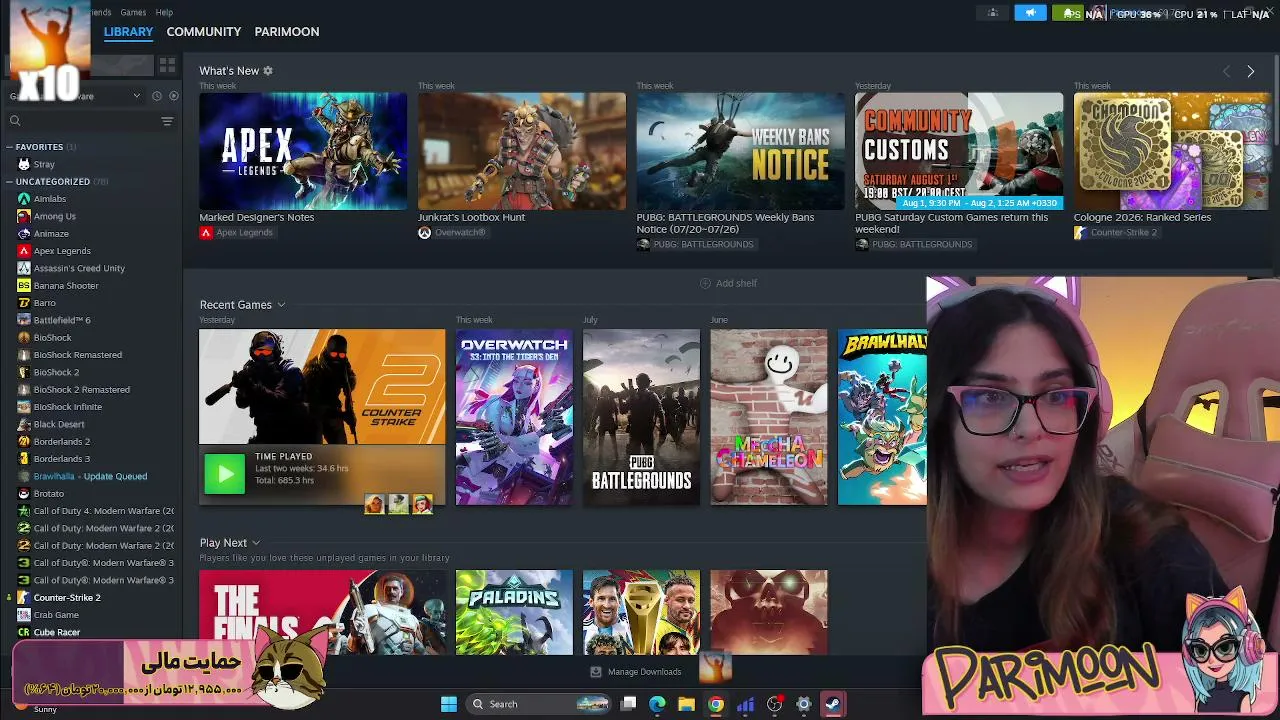Open the Windows Start menu

pyautogui.click(x=449, y=704)
